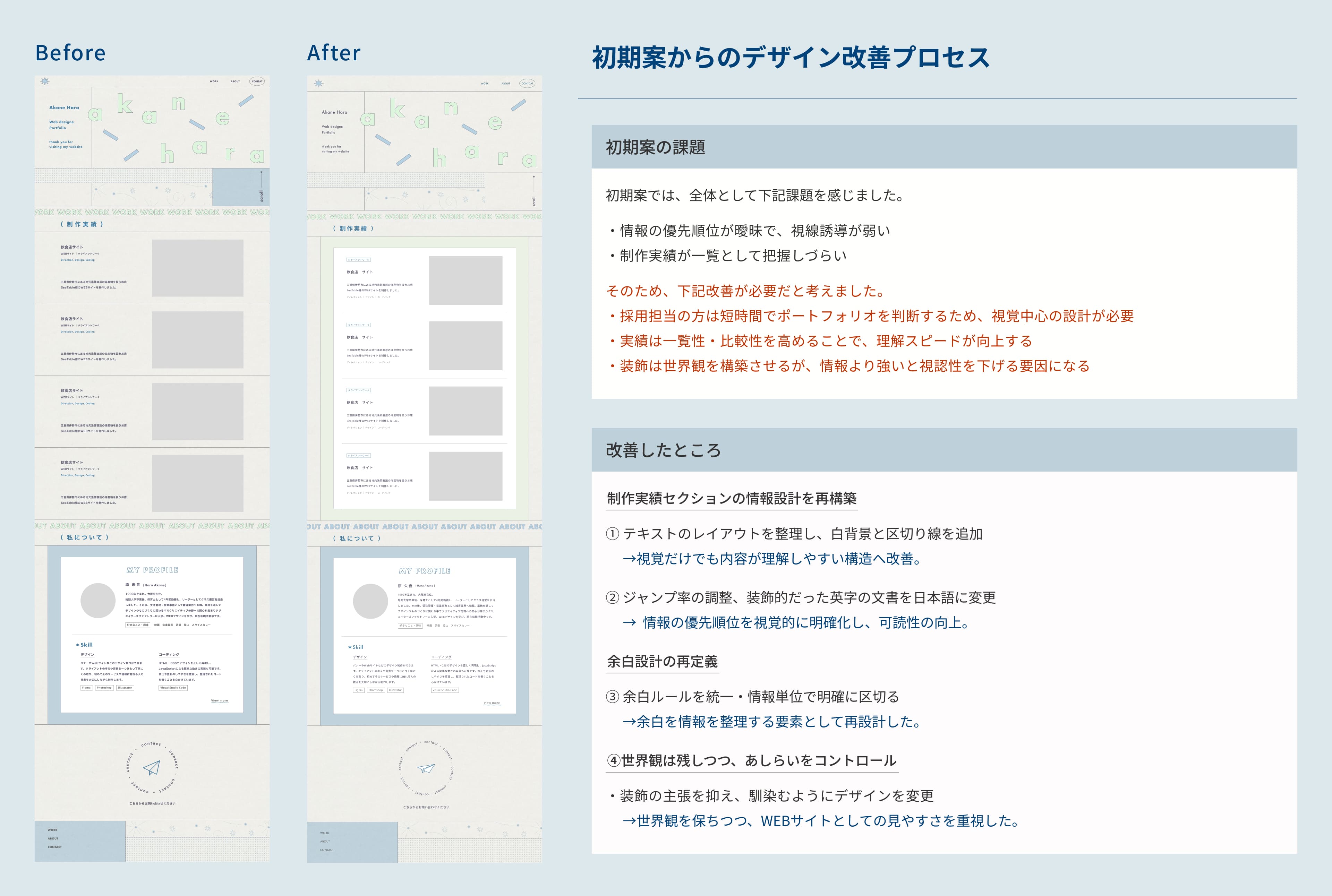Click the underlined heading 余白設計の再定義

[x=662, y=662]
